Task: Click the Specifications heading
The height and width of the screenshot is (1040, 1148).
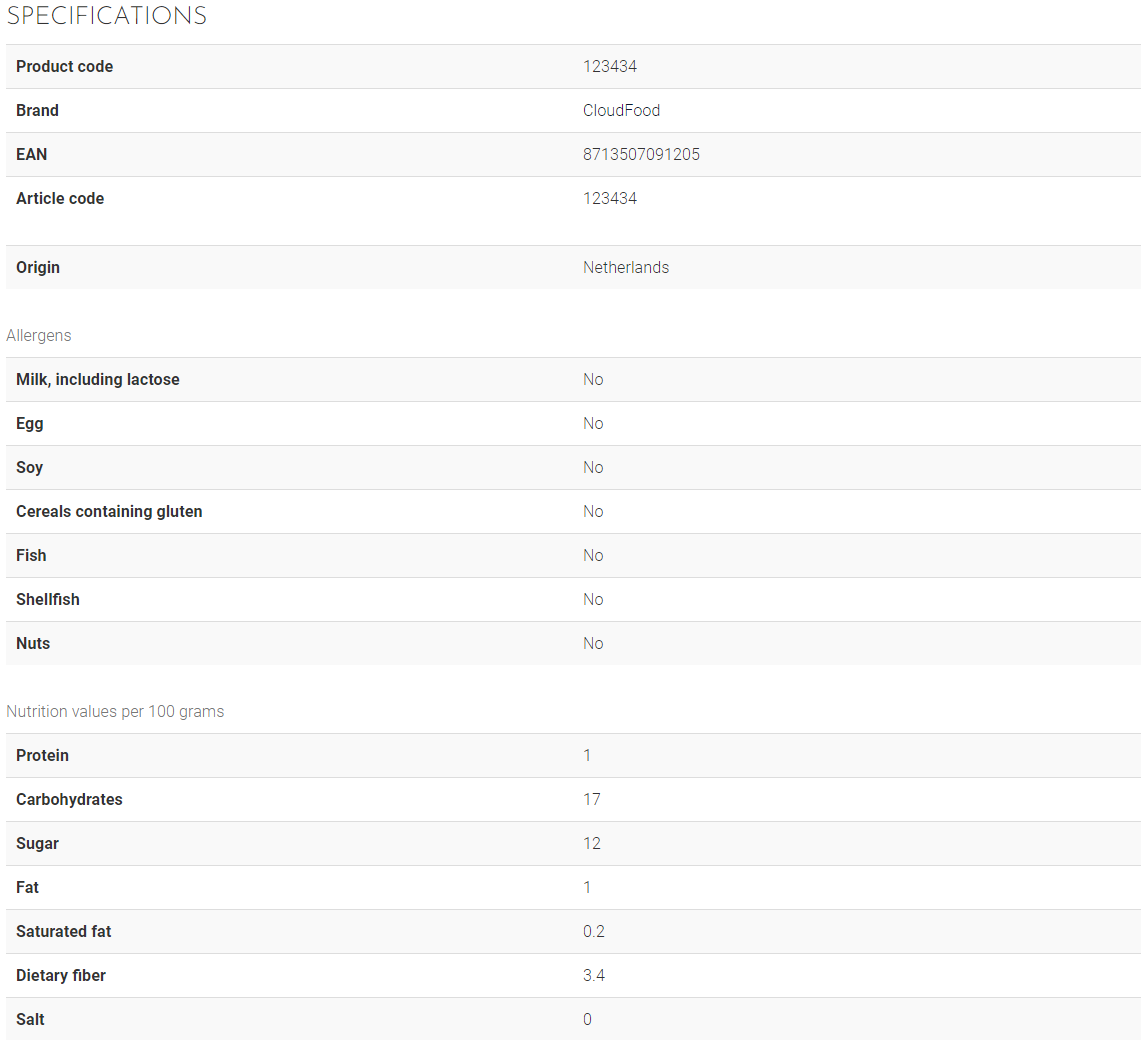Action: tap(107, 16)
